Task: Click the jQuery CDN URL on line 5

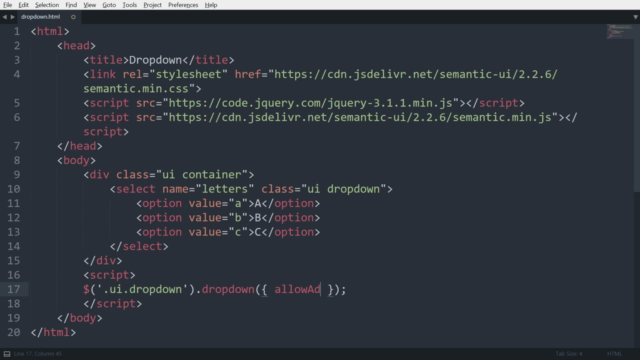Action: (x=311, y=103)
